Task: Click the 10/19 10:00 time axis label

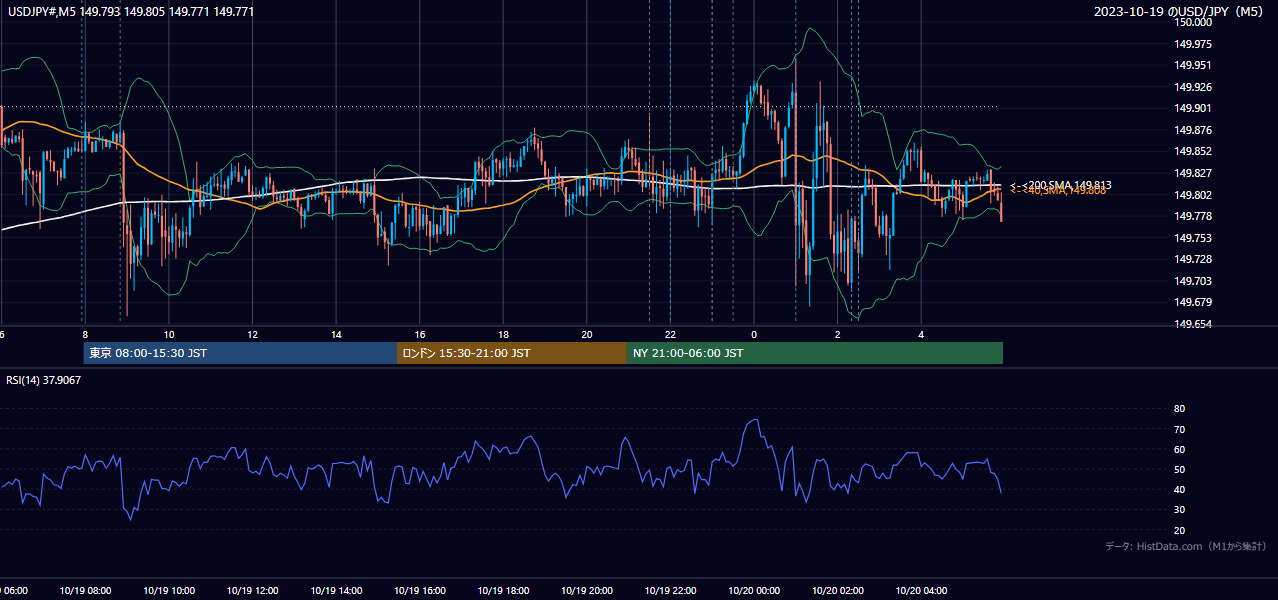Action: [x=169, y=591]
